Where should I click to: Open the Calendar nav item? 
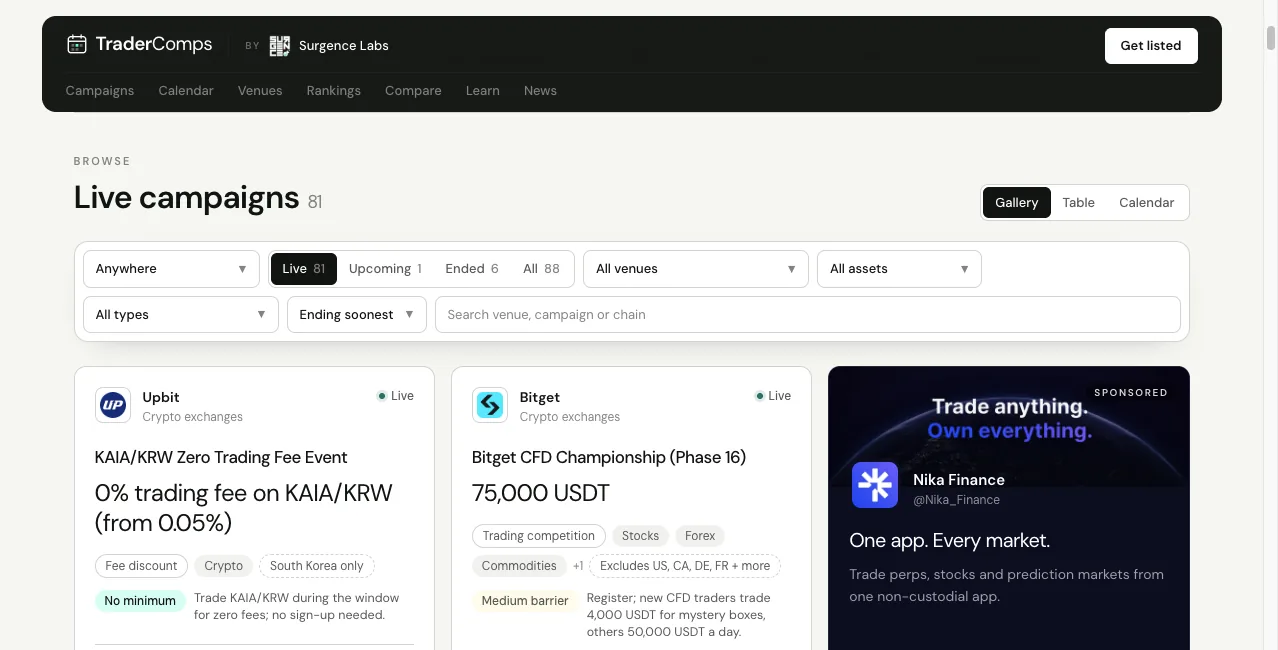(x=186, y=91)
